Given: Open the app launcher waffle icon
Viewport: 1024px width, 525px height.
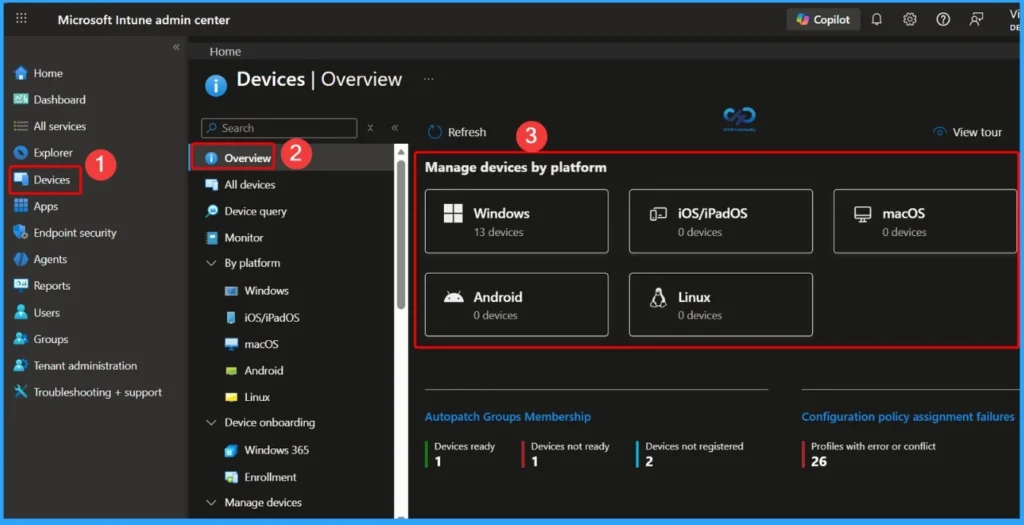Looking at the screenshot, I should pyautogui.click(x=22, y=18).
